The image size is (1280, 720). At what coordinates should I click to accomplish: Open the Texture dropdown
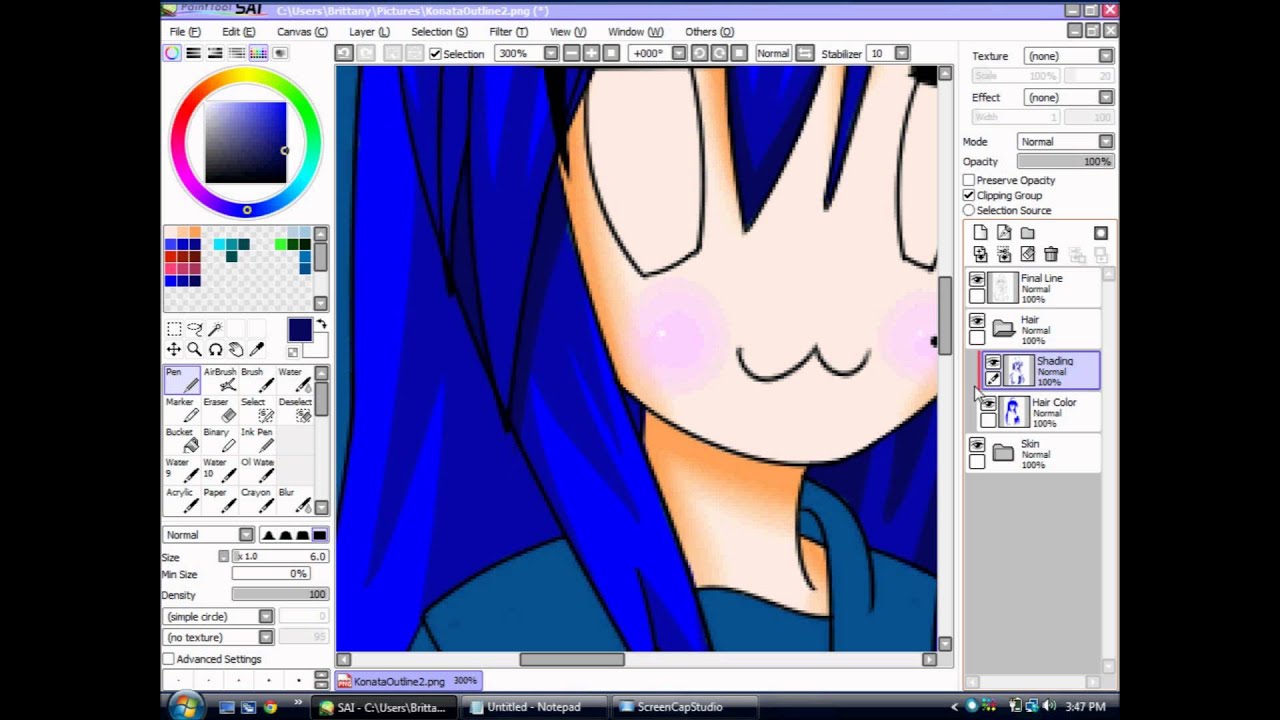pos(1106,56)
